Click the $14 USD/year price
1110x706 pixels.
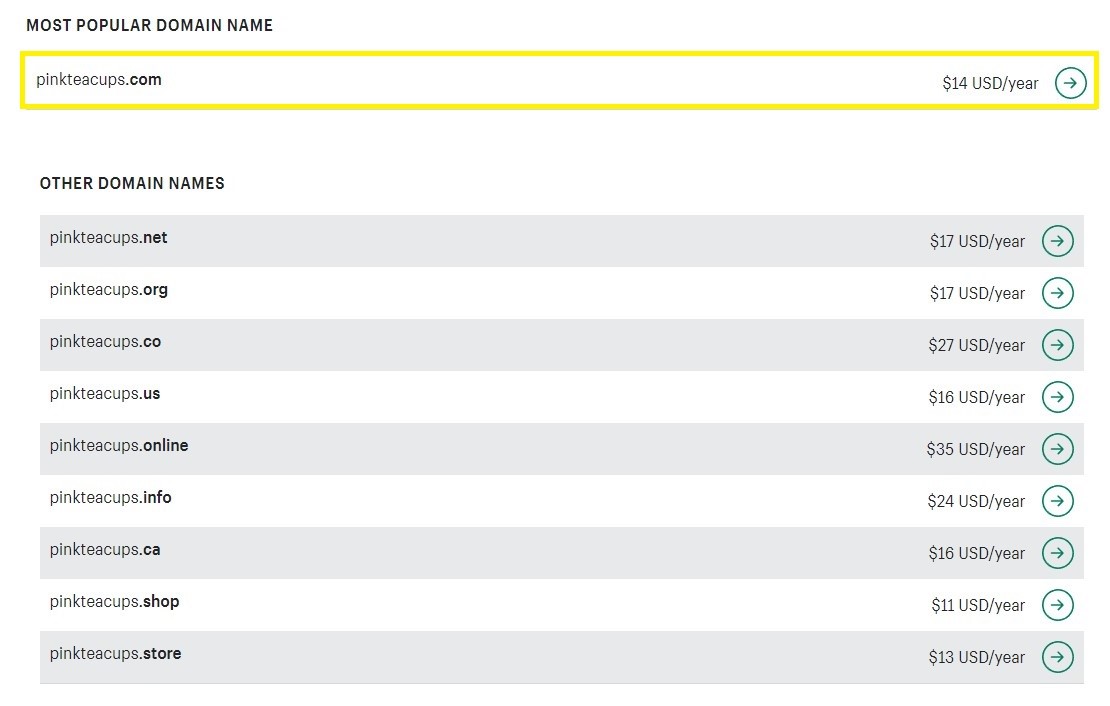(990, 84)
